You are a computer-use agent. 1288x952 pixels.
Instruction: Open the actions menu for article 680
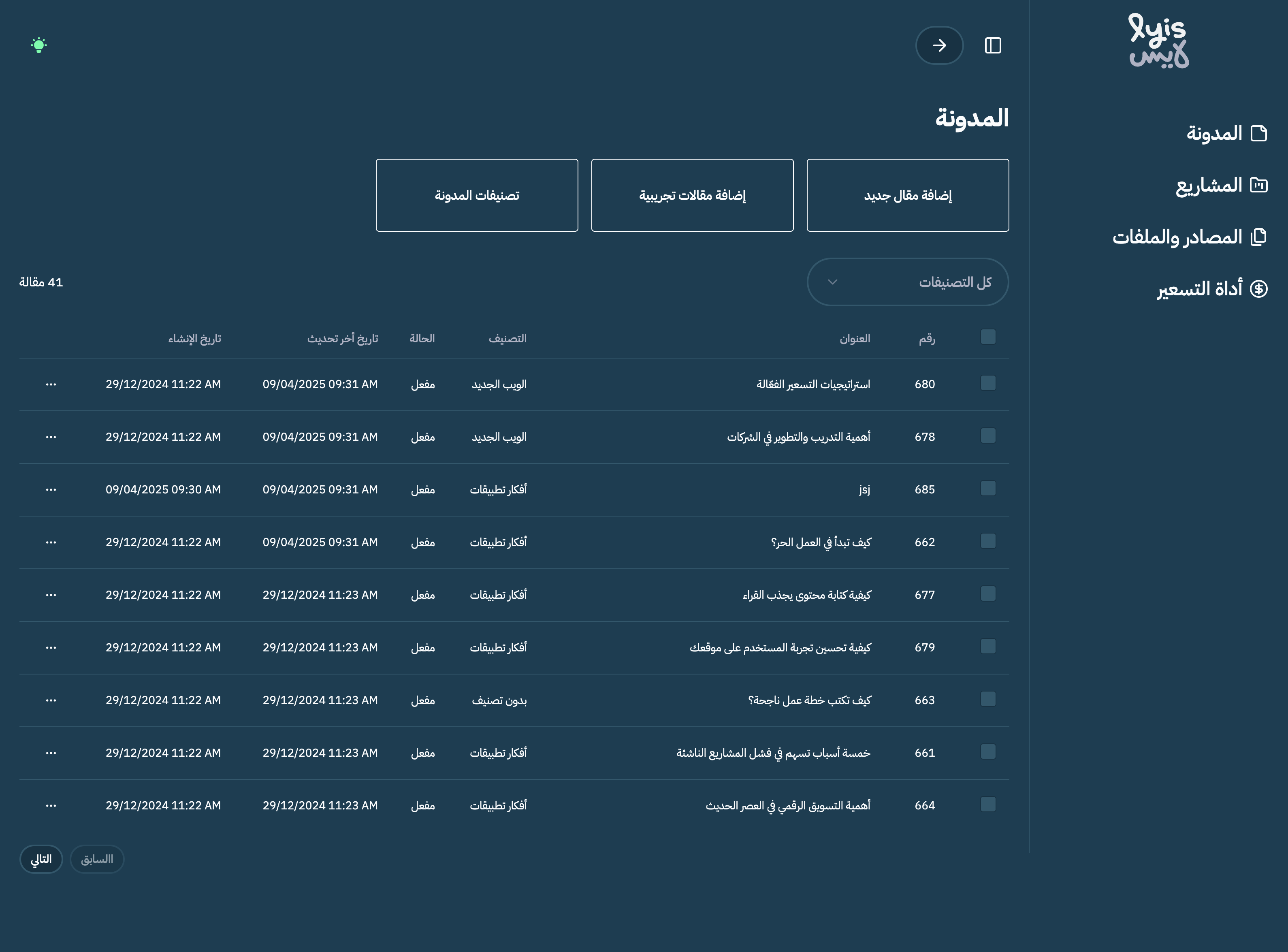[x=51, y=384]
